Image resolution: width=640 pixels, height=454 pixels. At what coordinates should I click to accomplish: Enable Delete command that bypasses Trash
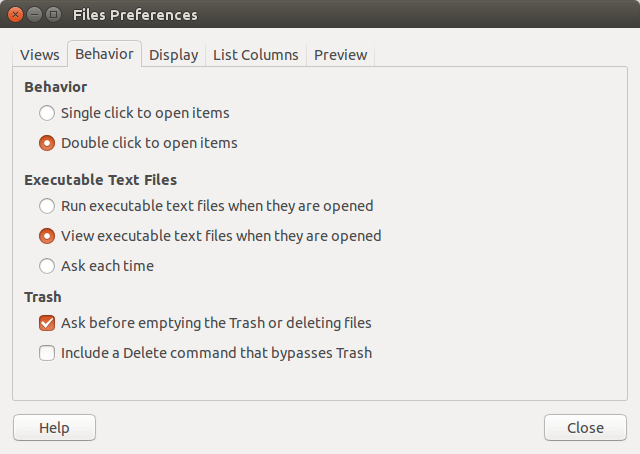(x=47, y=353)
